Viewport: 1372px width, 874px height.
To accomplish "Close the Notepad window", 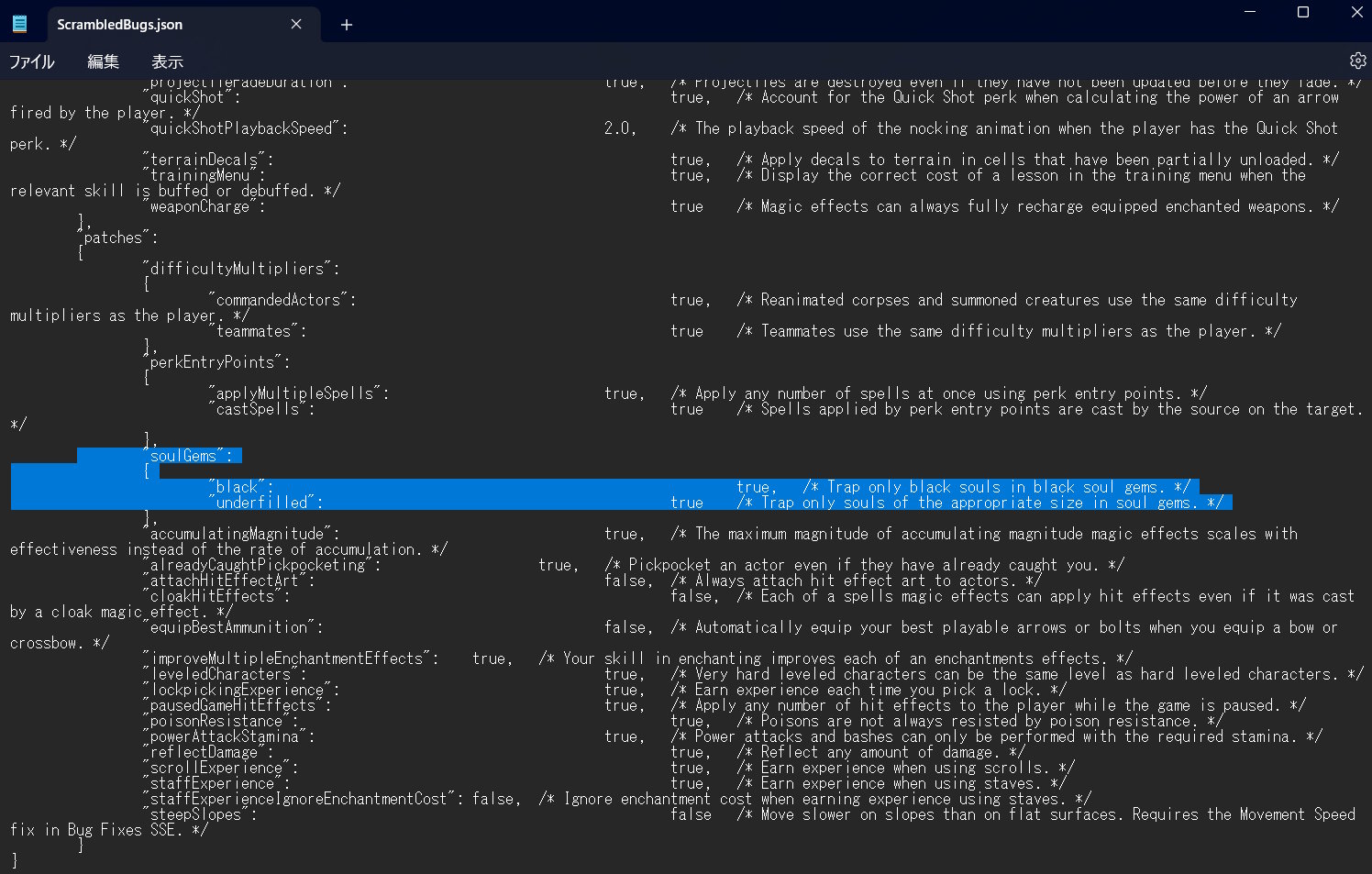I will [x=1356, y=12].
